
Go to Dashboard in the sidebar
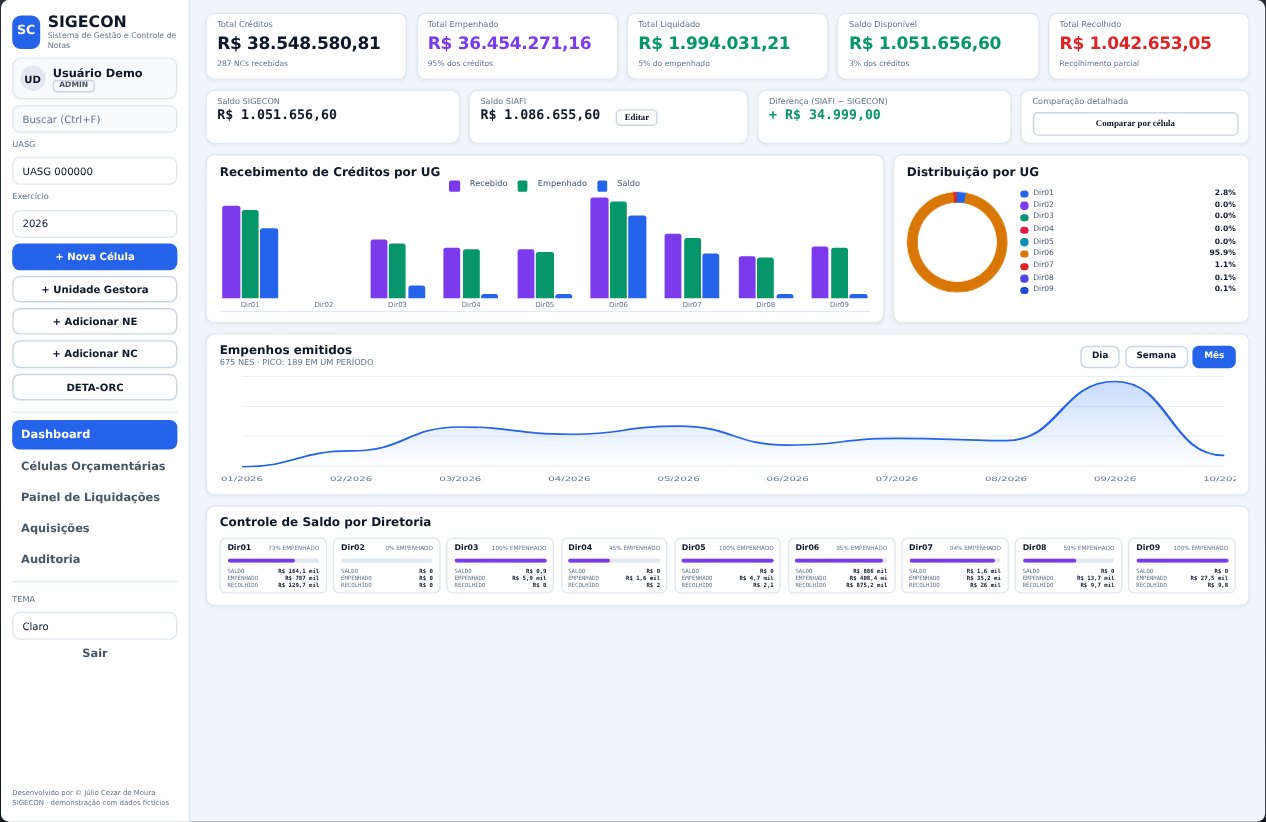pos(94,434)
